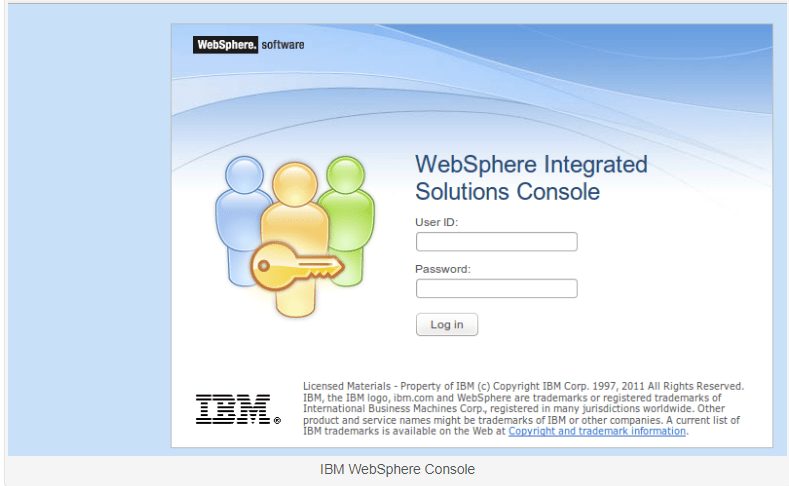Open the Copyright and trademark information link
Image resolution: width=789 pixels, height=486 pixels.
tap(597, 431)
